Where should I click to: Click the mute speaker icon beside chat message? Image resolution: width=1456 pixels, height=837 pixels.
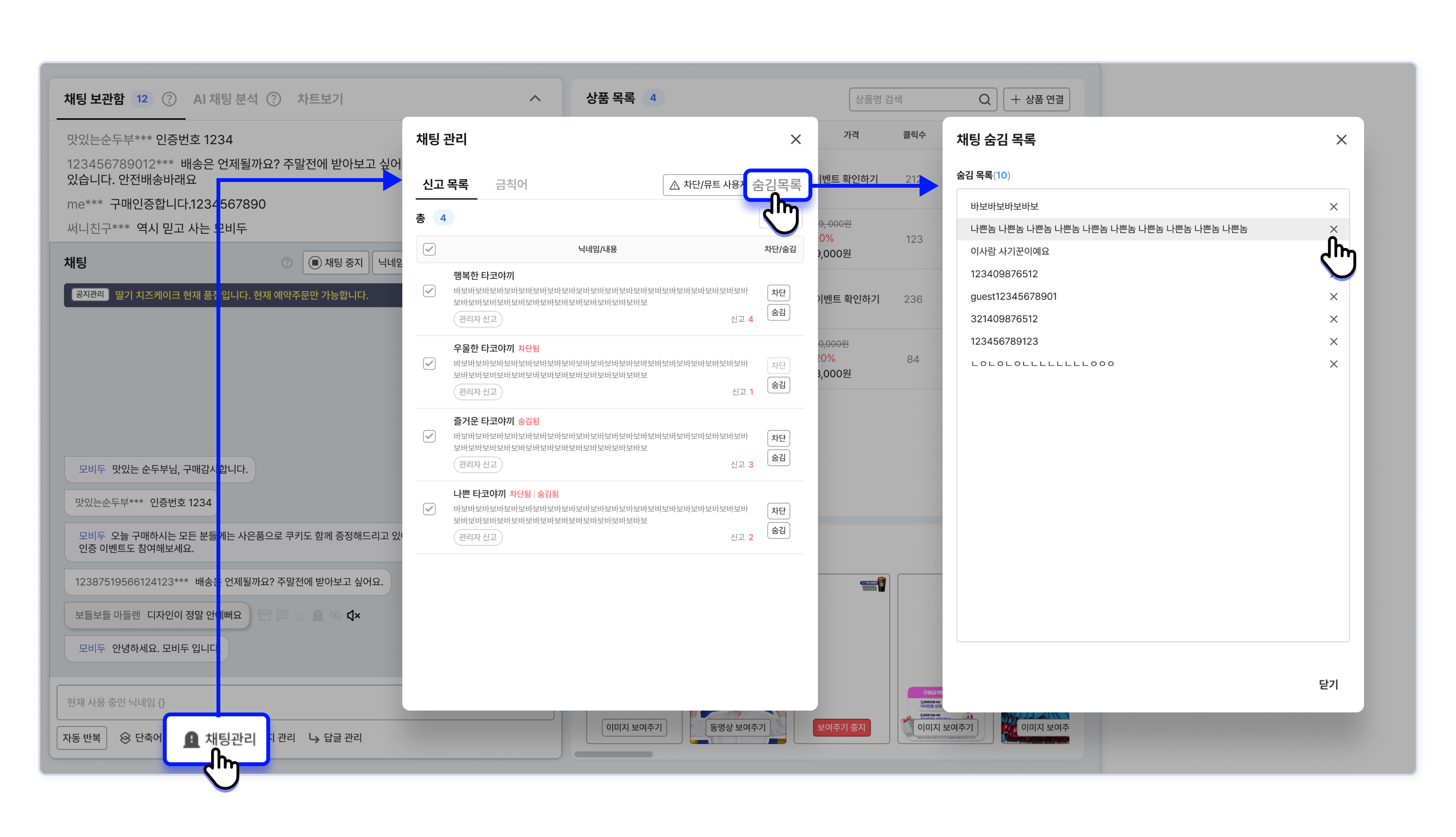tap(353, 615)
